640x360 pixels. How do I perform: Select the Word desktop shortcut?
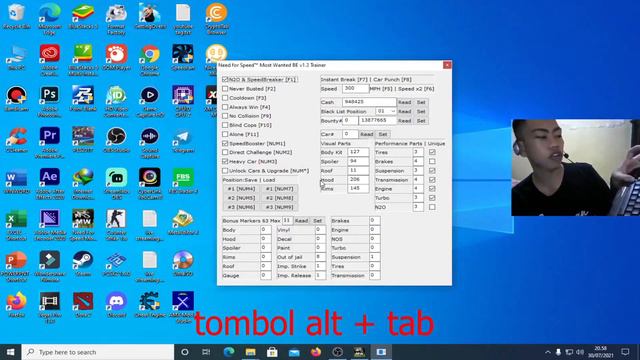16,181
